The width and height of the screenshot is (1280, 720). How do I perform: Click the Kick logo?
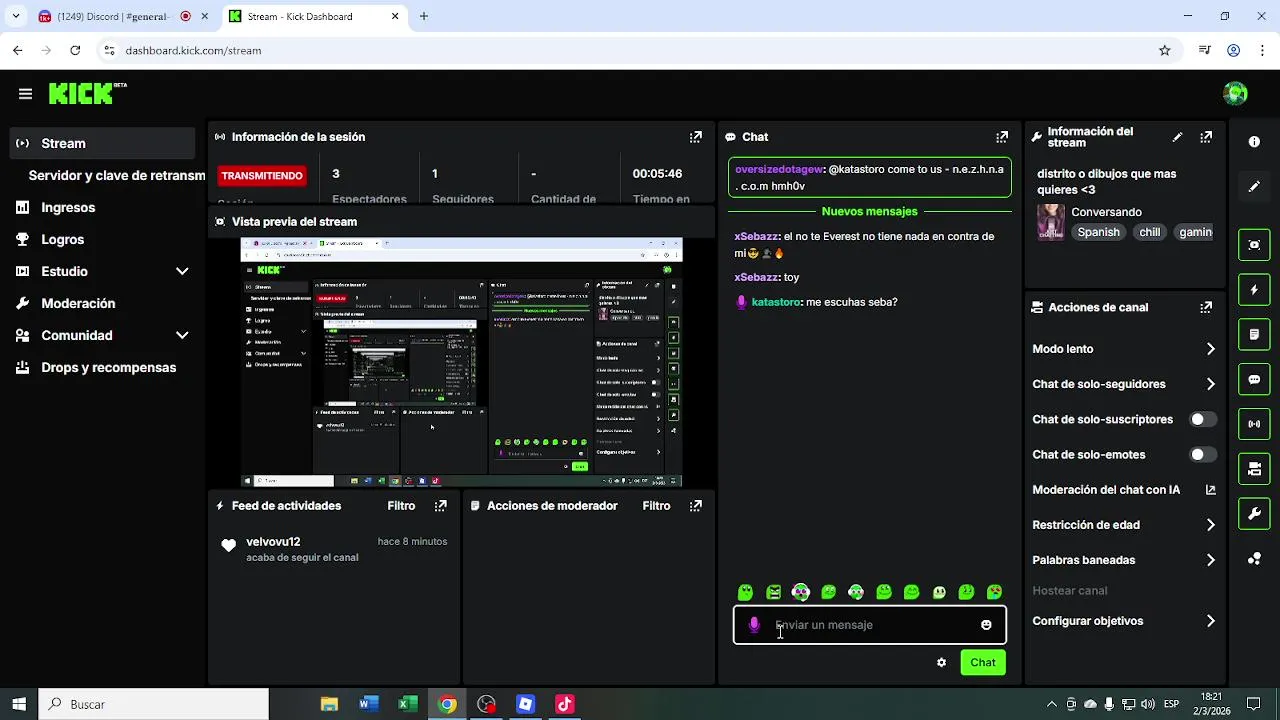[83, 94]
